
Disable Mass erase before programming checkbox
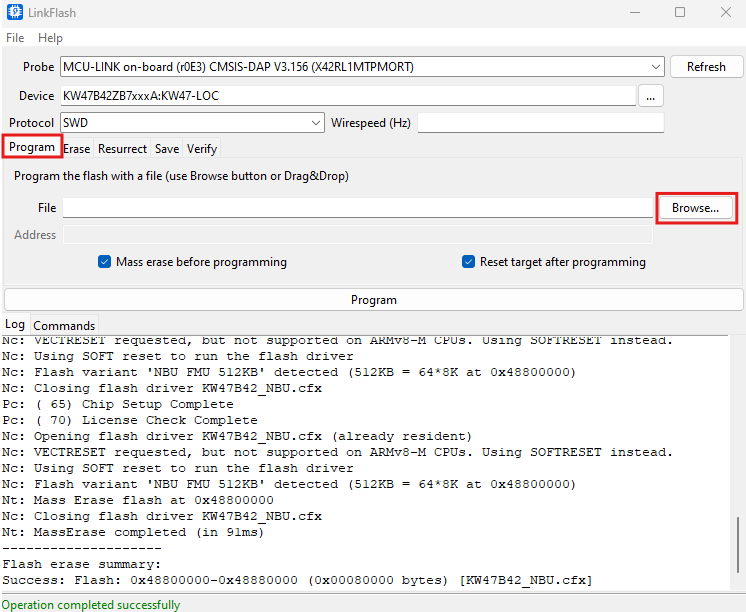point(105,262)
